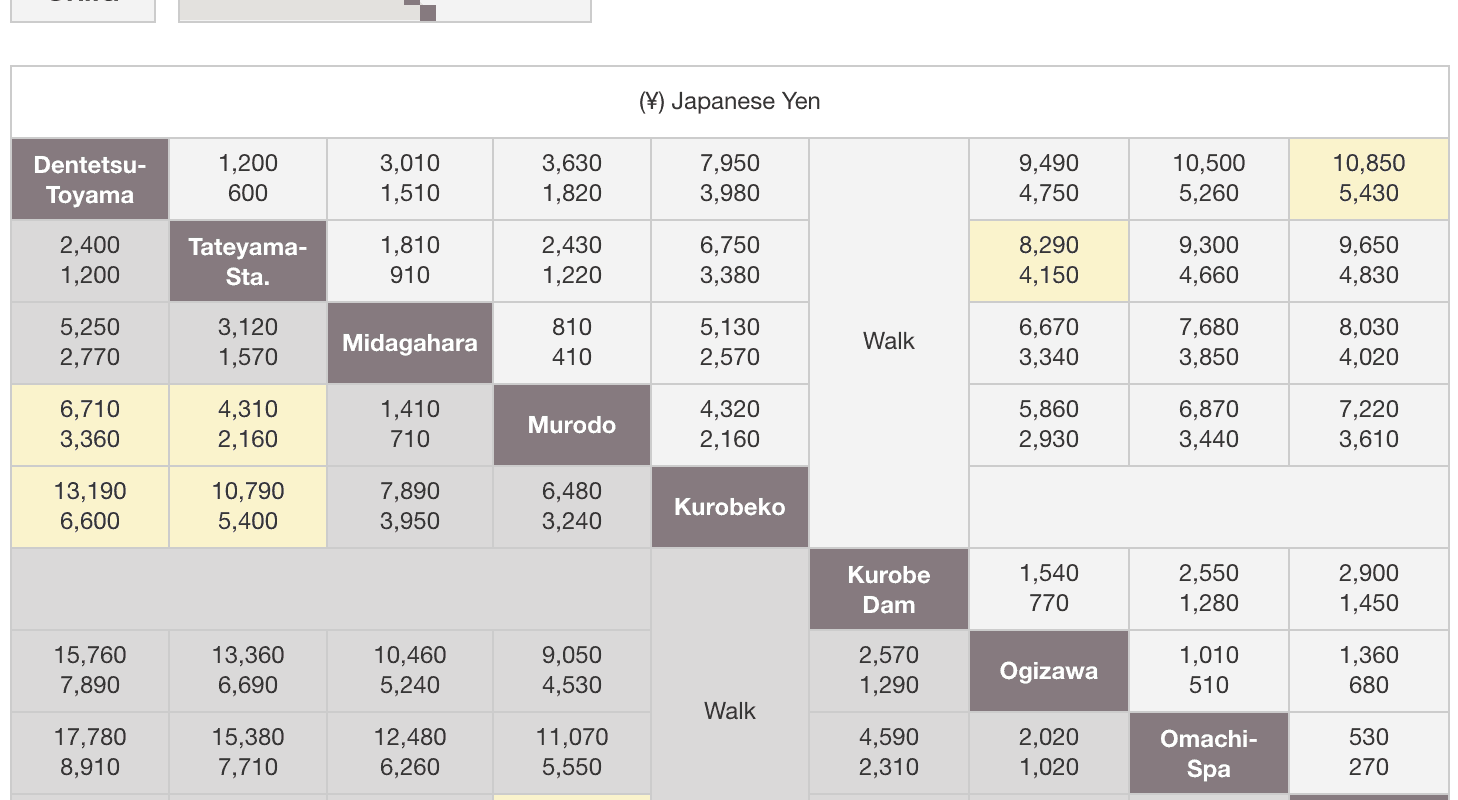This screenshot has height=800, width=1458.
Task: Select the Omachi-Spa station header
Action: click(x=1209, y=753)
